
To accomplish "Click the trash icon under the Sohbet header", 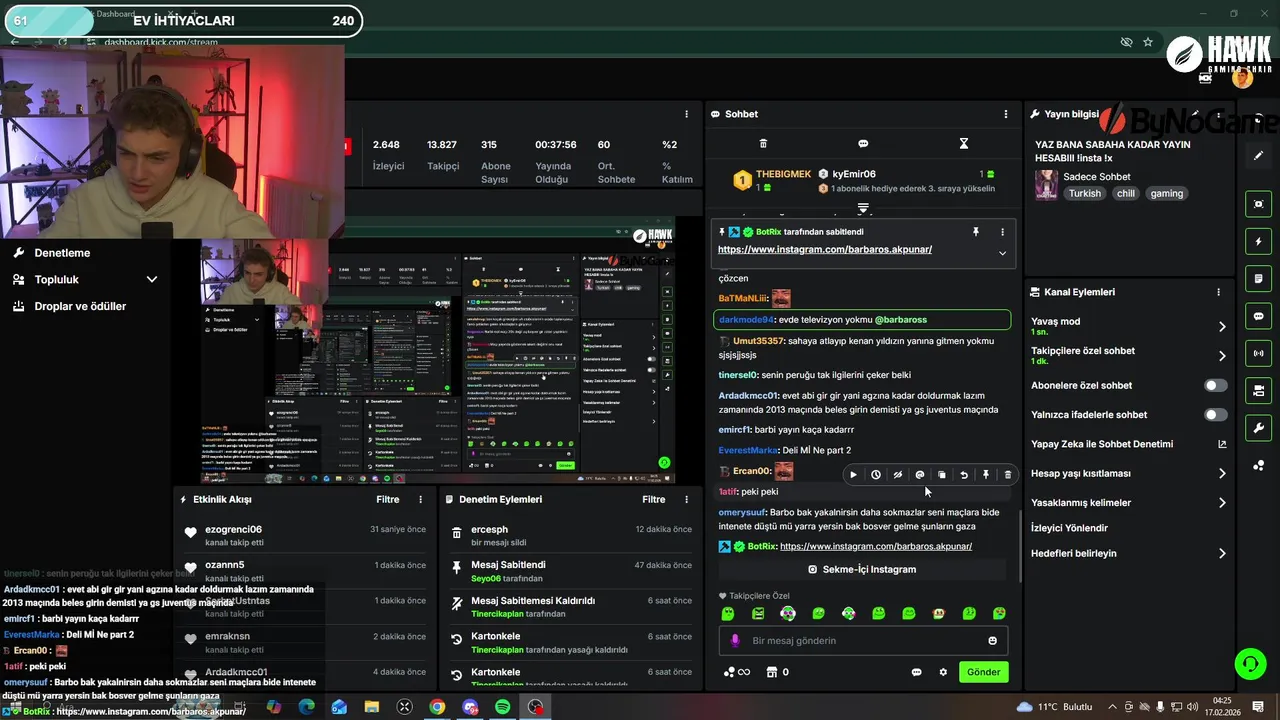I will tap(763, 144).
